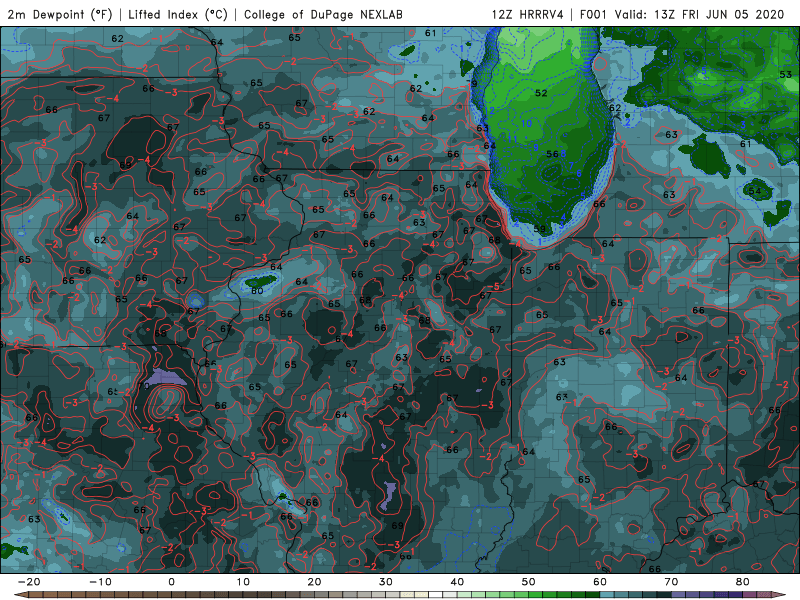Click the '60' dewpoint value by green patch

[x=257, y=290]
